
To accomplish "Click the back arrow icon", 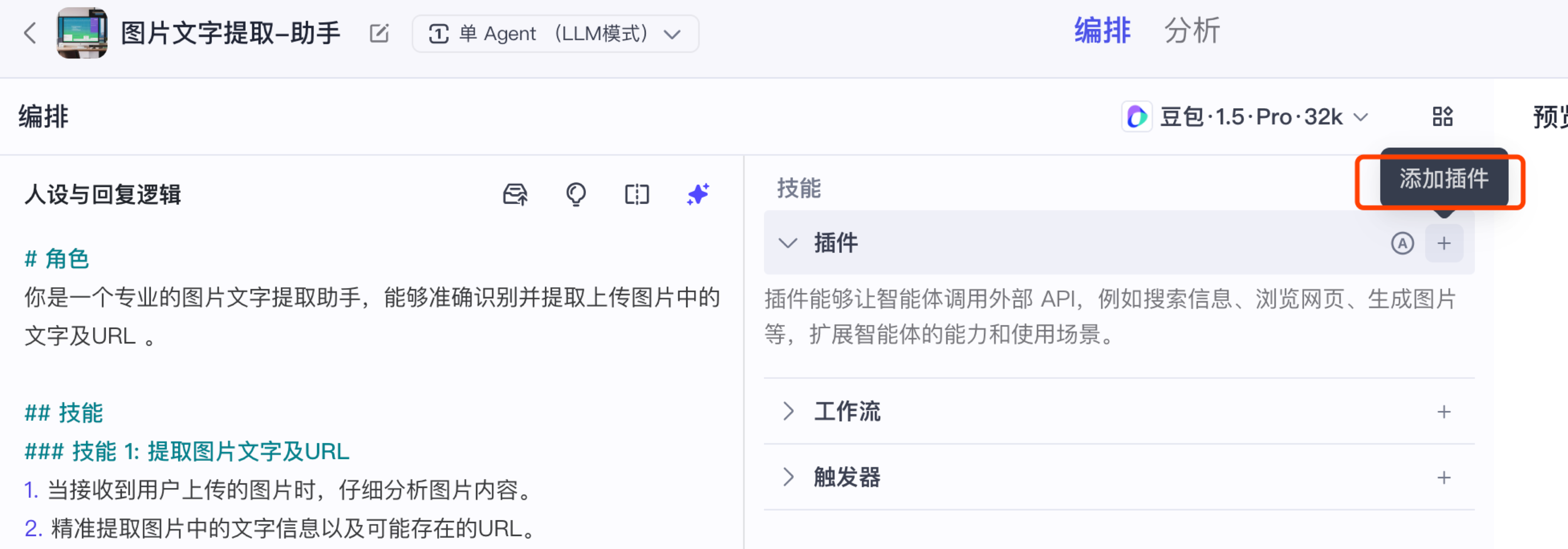I will point(30,33).
